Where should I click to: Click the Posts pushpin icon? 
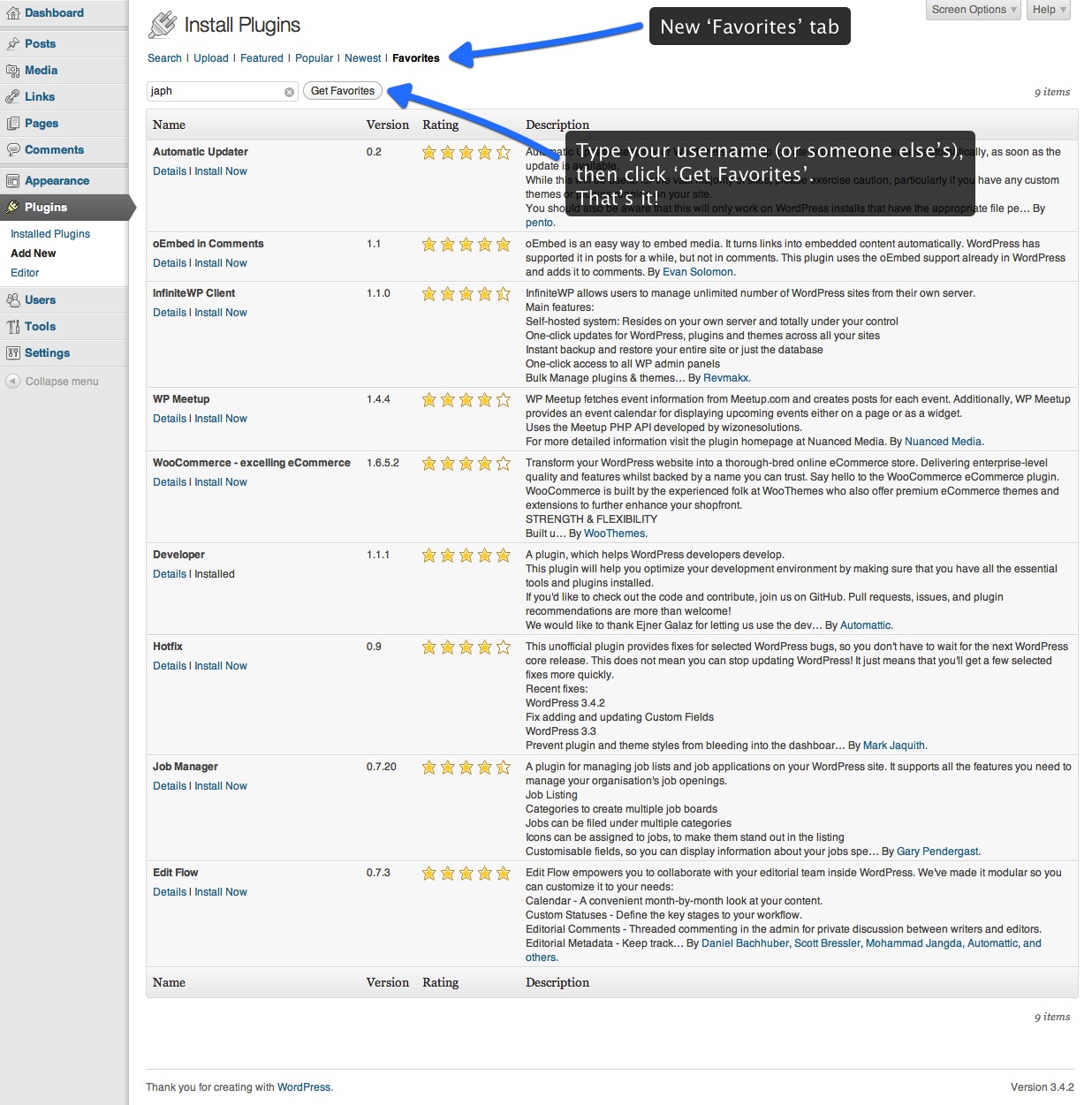coord(12,43)
